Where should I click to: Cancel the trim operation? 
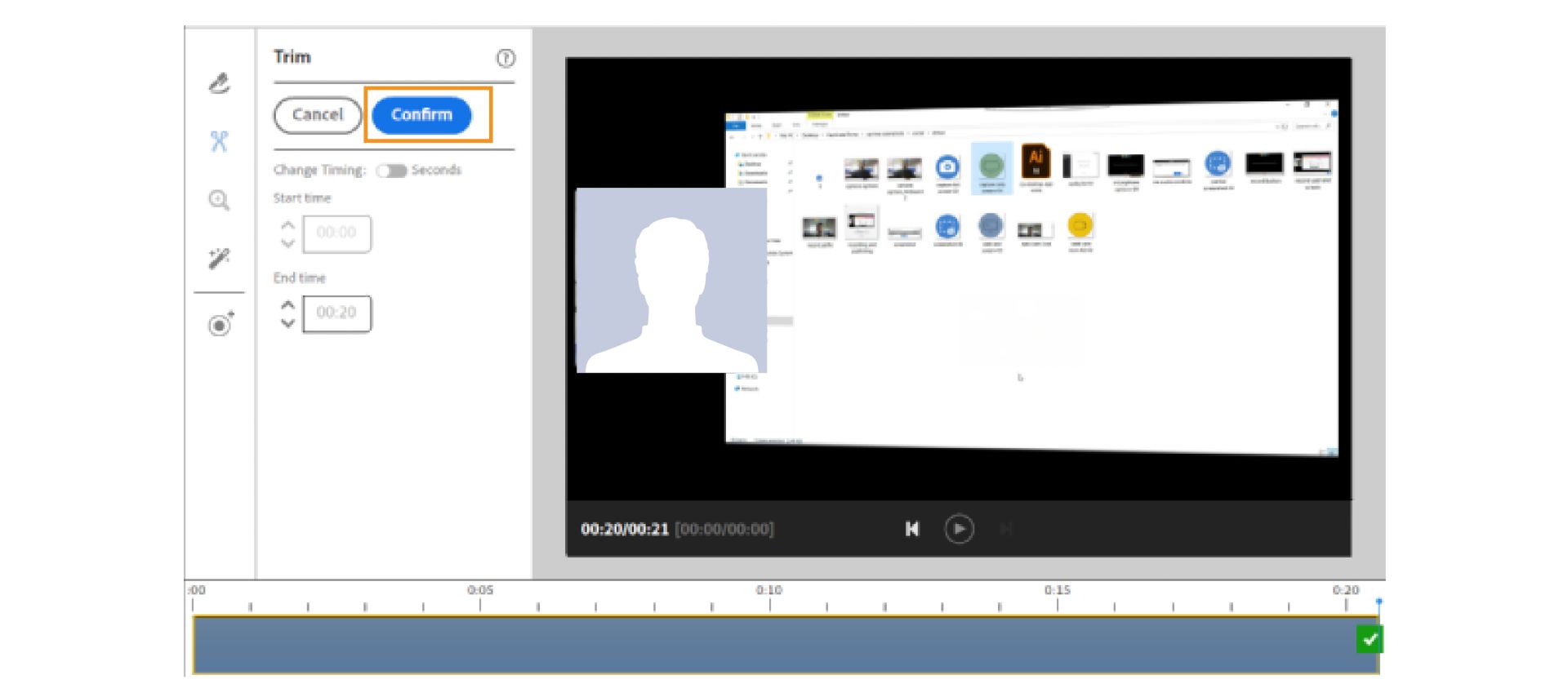pyautogui.click(x=318, y=115)
